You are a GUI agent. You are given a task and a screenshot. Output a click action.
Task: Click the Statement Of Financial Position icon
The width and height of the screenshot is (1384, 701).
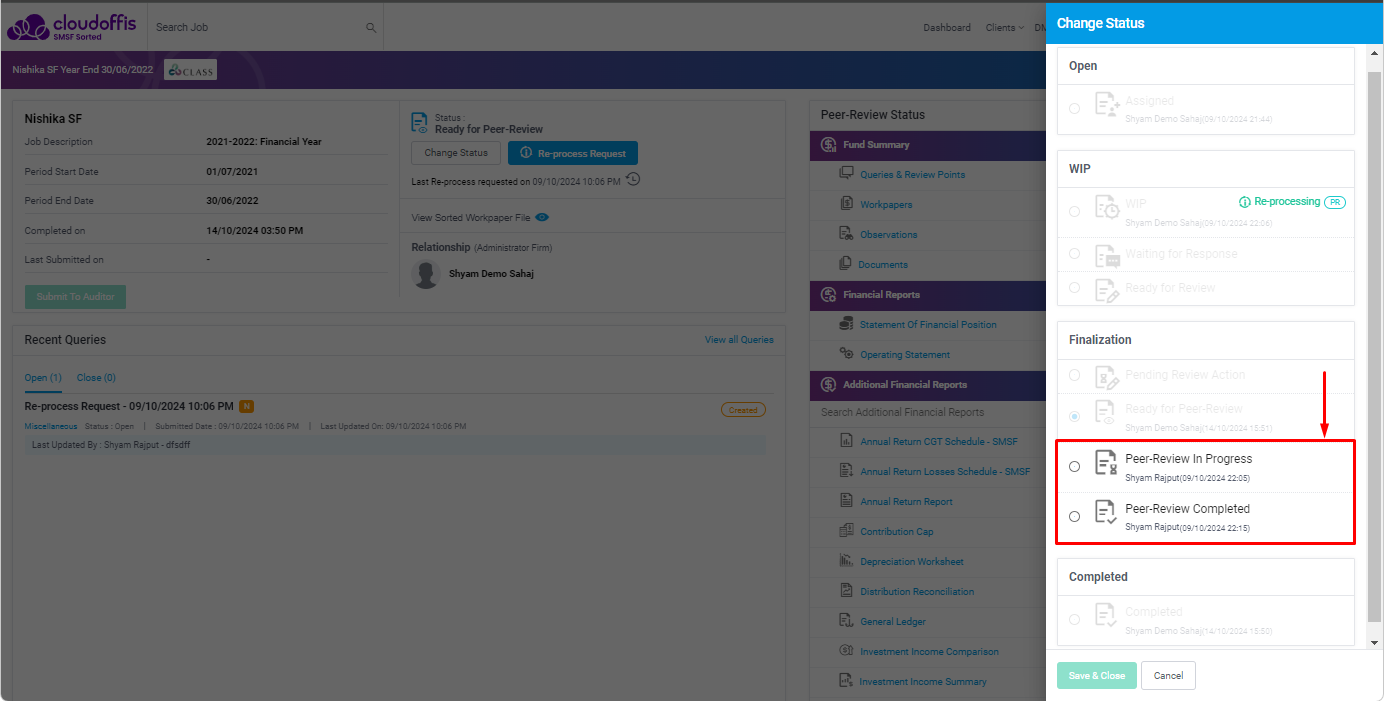tap(846, 324)
